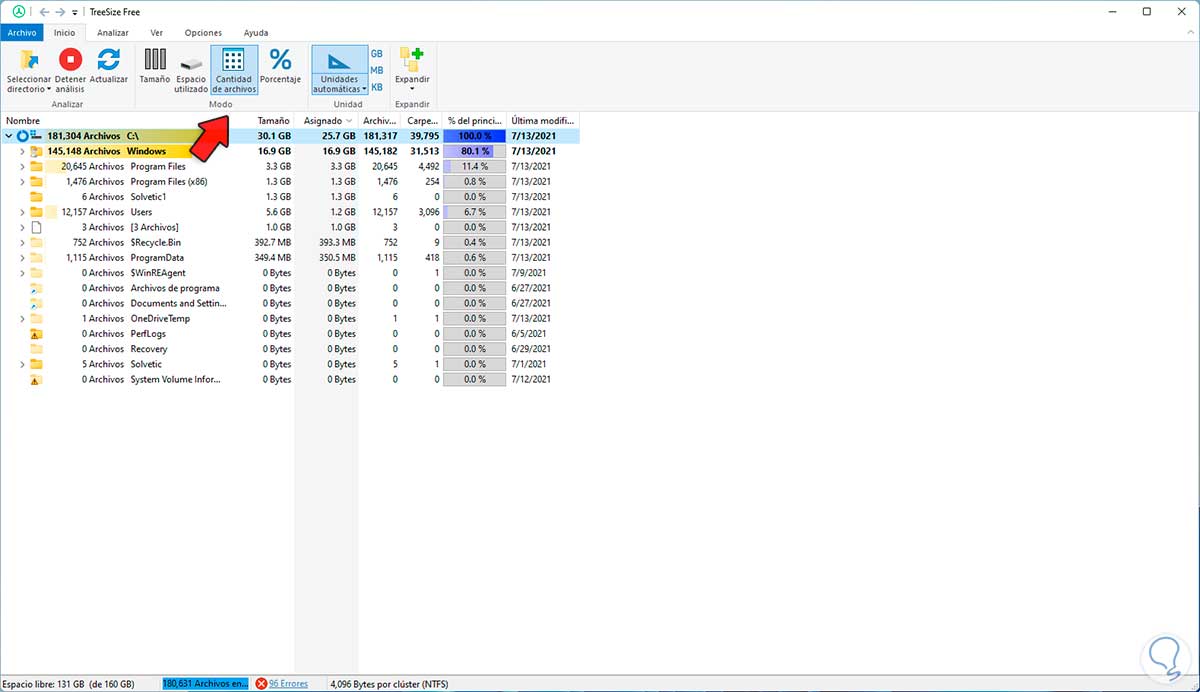The width and height of the screenshot is (1200, 692).
Task: Click the 392.7 MB size cell
Action: click(272, 242)
